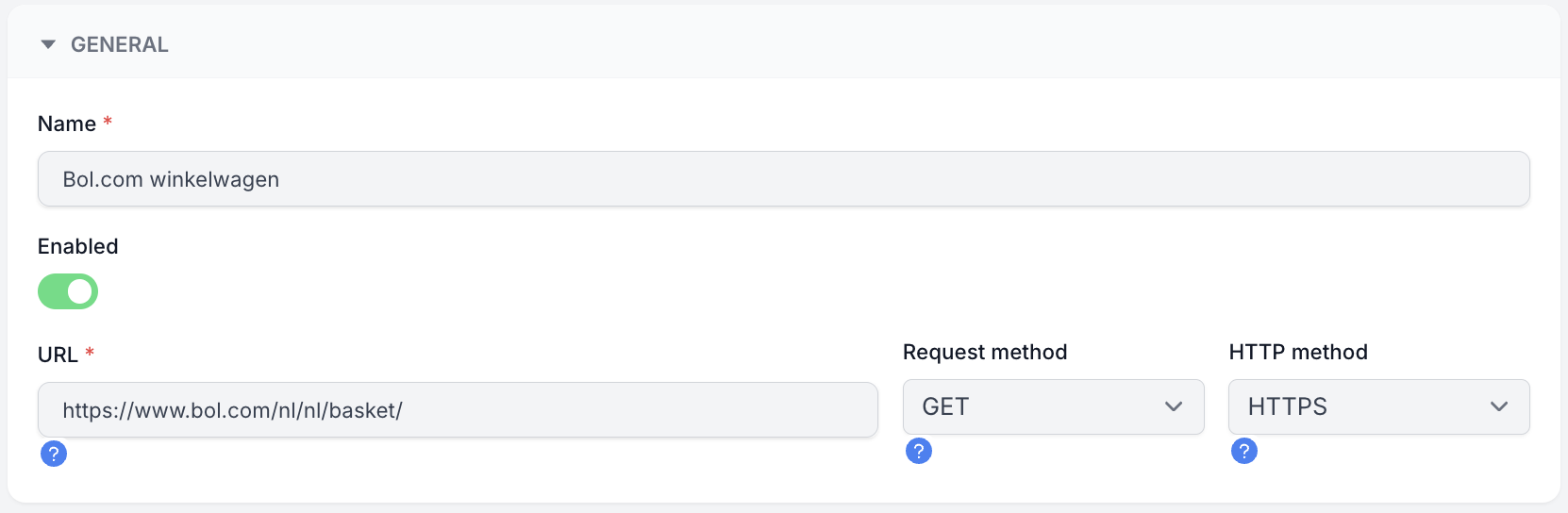Click the Name field label
The image size is (1568, 513).
67,124
